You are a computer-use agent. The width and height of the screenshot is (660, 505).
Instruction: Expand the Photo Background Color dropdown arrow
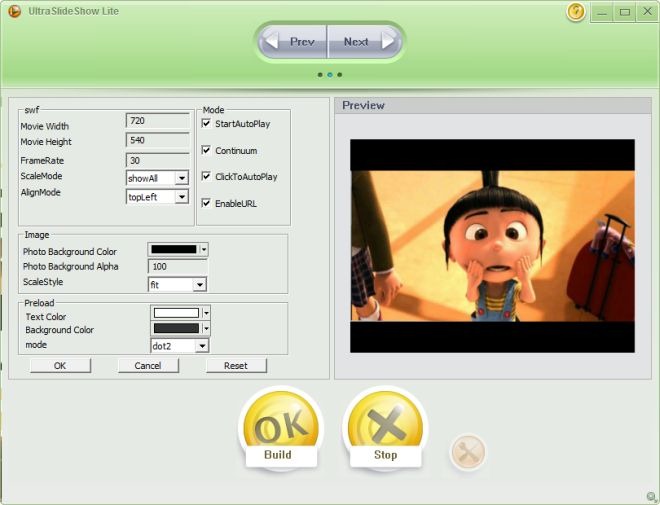click(x=204, y=250)
